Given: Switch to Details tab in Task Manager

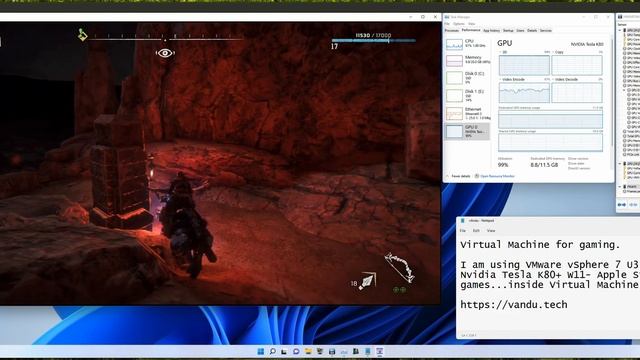Looking at the screenshot, I should click(x=532, y=31).
